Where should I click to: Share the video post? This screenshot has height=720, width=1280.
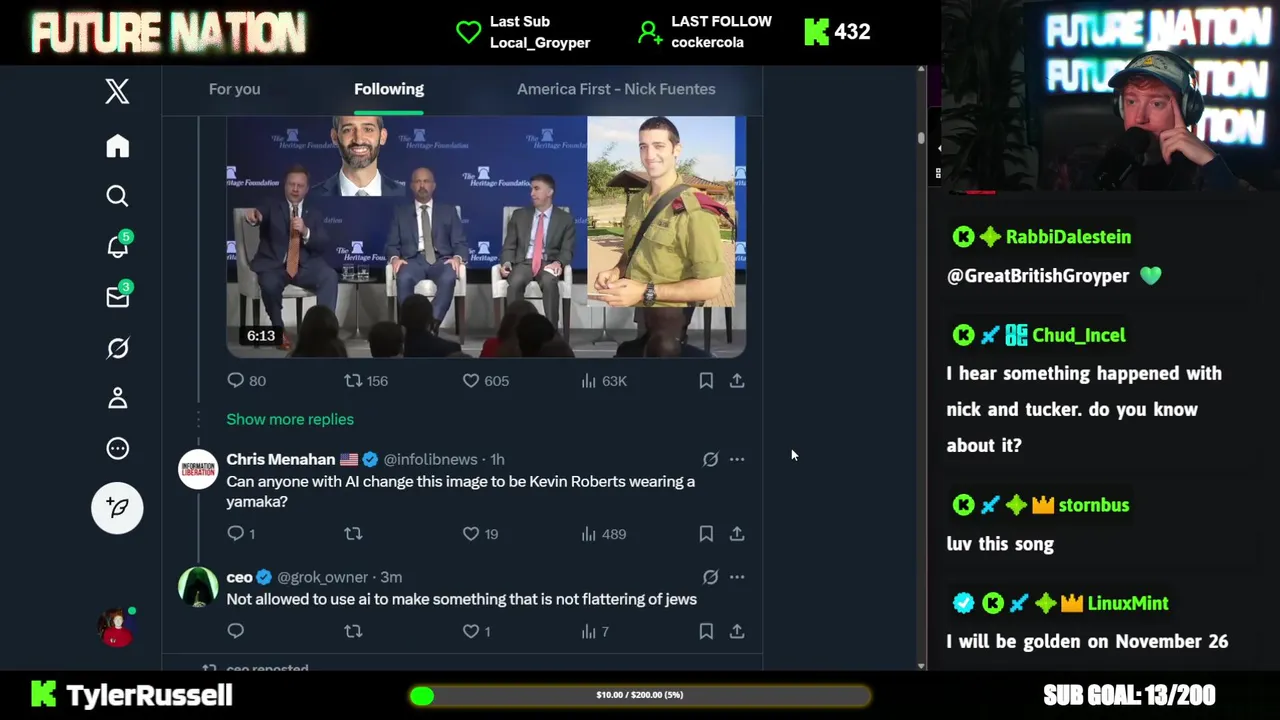pos(737,380)
